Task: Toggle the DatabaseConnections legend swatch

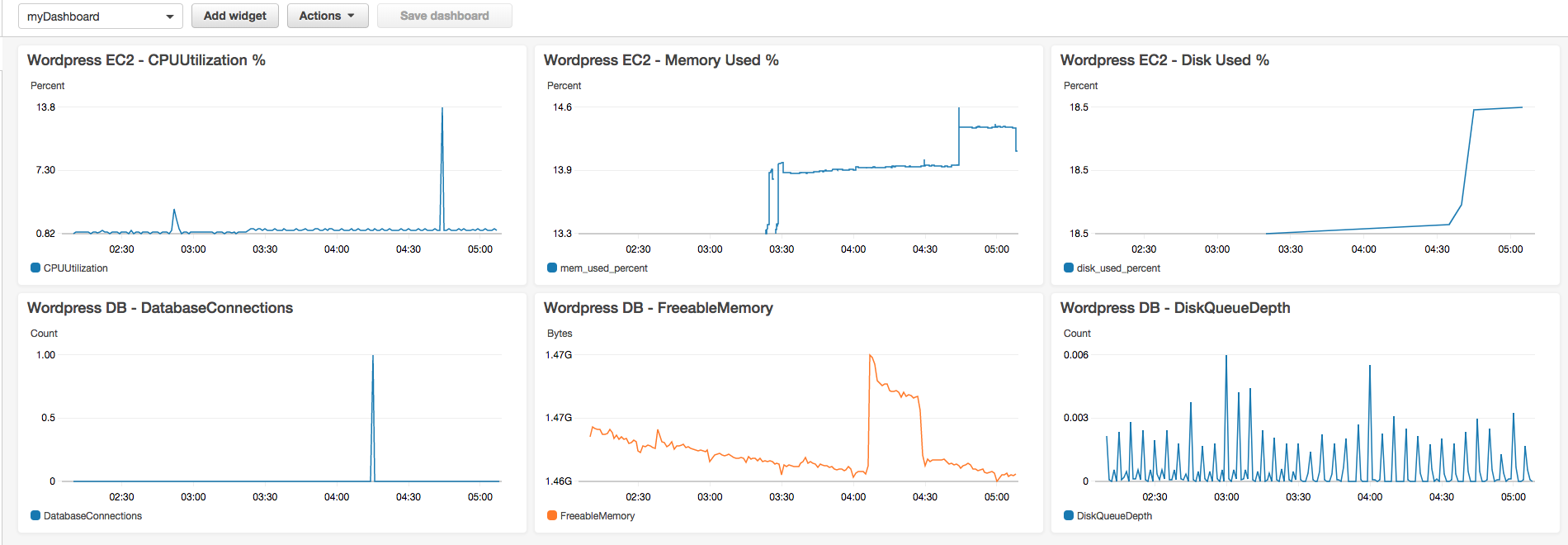Action: point(35,515)
